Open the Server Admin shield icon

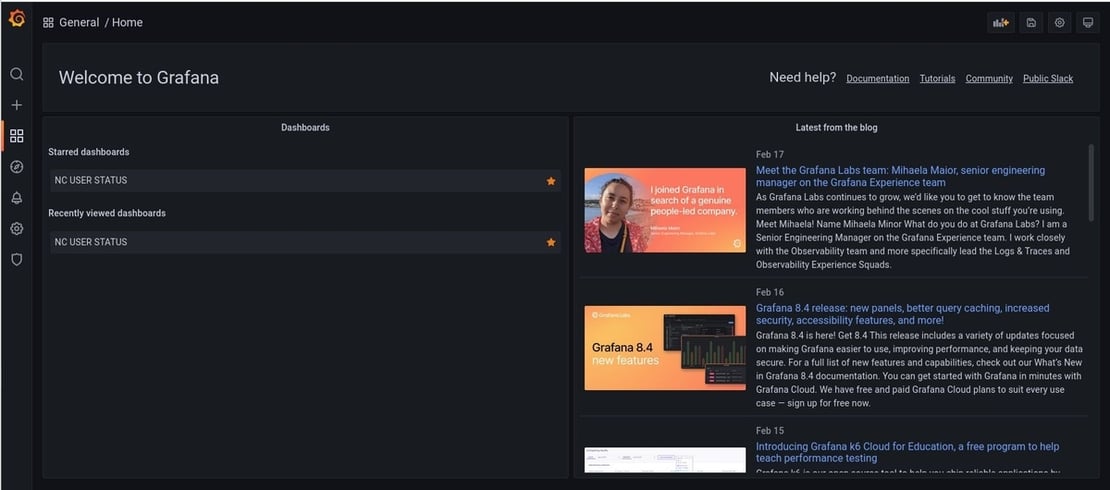[16, 259]
